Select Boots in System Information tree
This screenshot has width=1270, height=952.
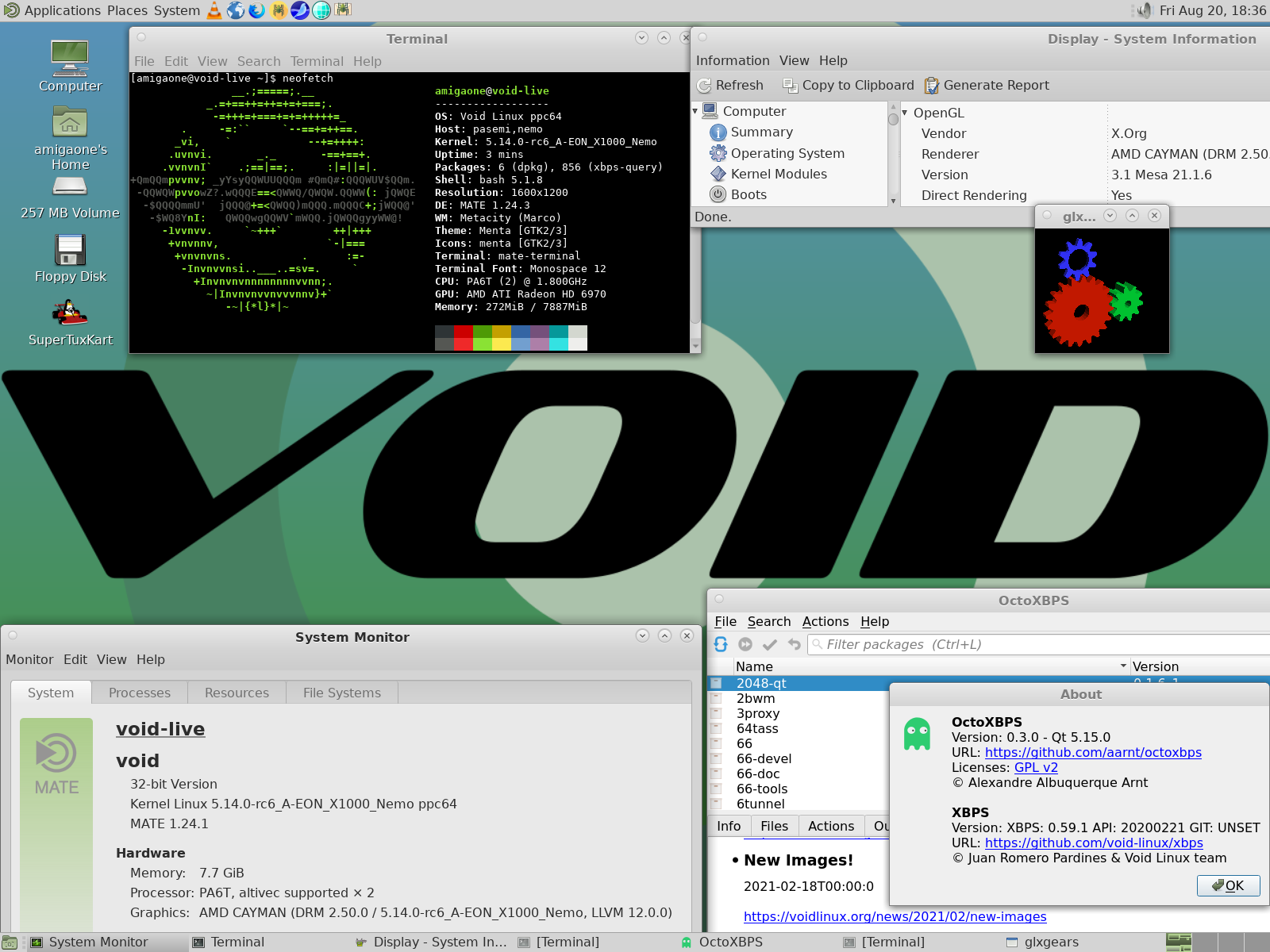[x=738, y=194]
